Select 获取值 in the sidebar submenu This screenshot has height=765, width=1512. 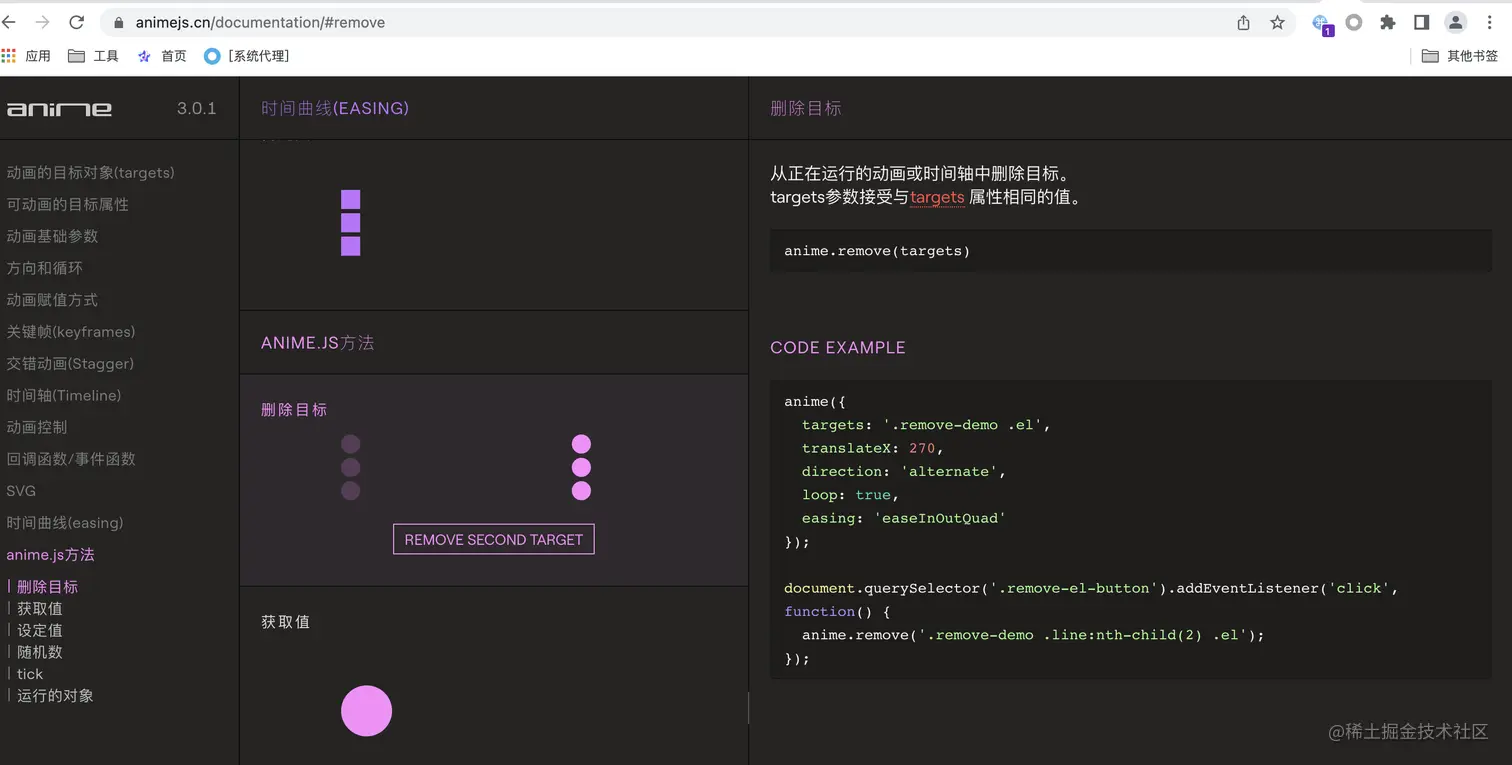pos(40,609)
